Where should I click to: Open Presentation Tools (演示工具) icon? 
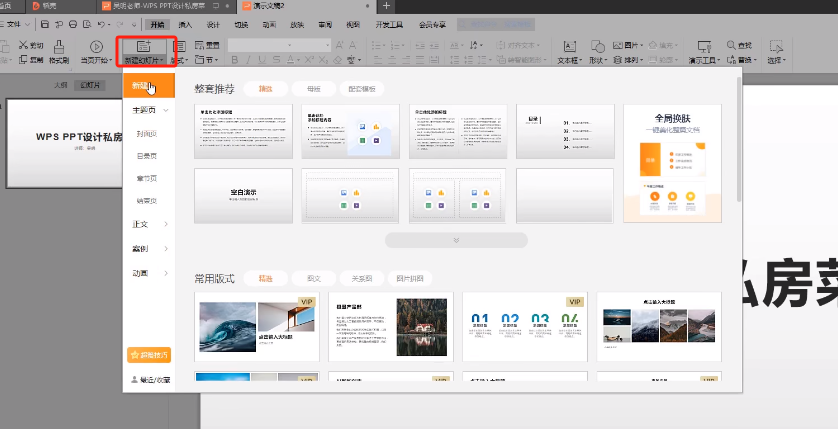(x=702, y=47)
